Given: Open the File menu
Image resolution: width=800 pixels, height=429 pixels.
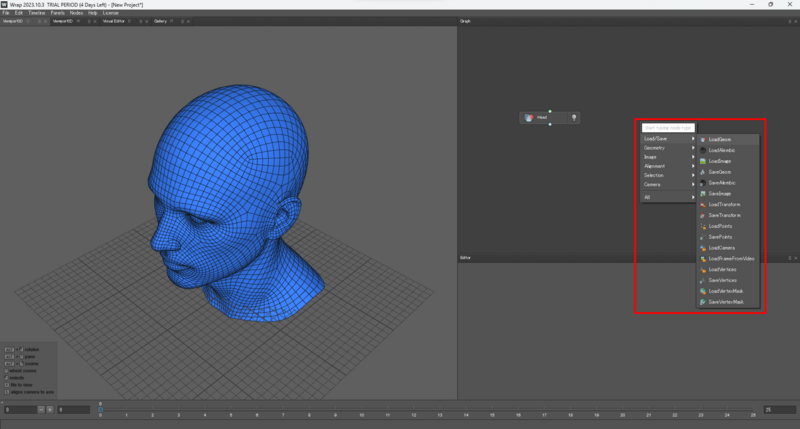Looking at the screenshot, I should point(6,13).
